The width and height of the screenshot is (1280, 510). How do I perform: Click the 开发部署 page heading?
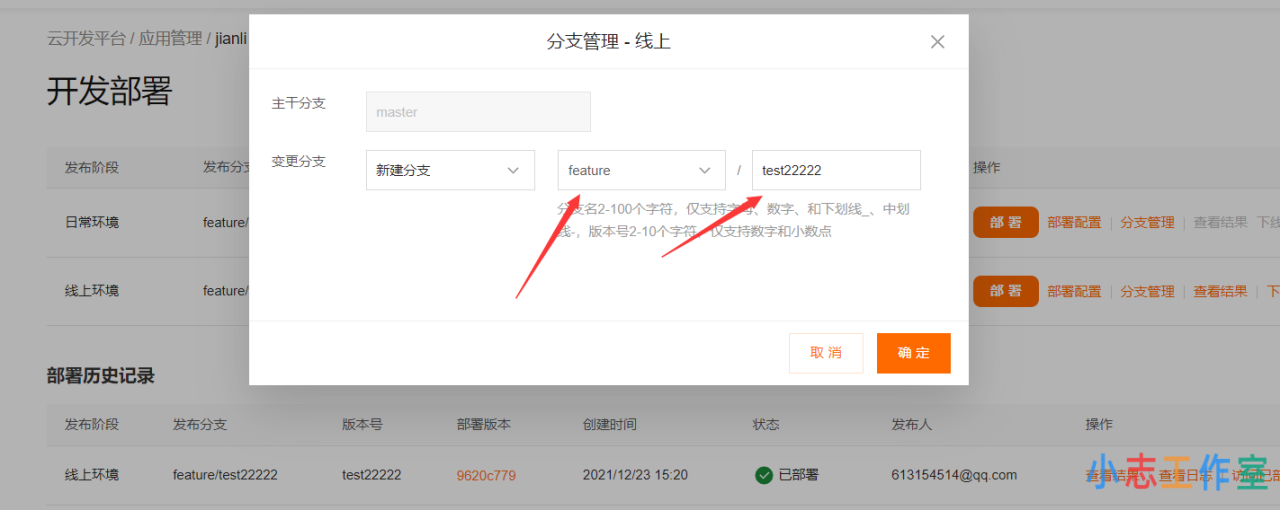coord(109,91)
